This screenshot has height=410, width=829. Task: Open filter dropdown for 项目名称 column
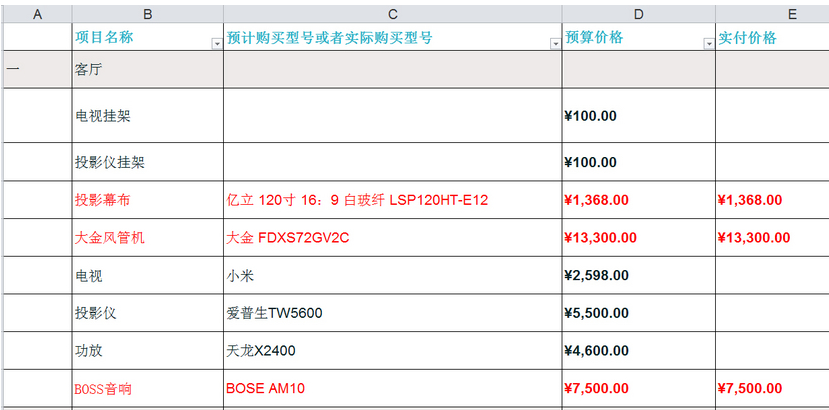pos(217,44)
